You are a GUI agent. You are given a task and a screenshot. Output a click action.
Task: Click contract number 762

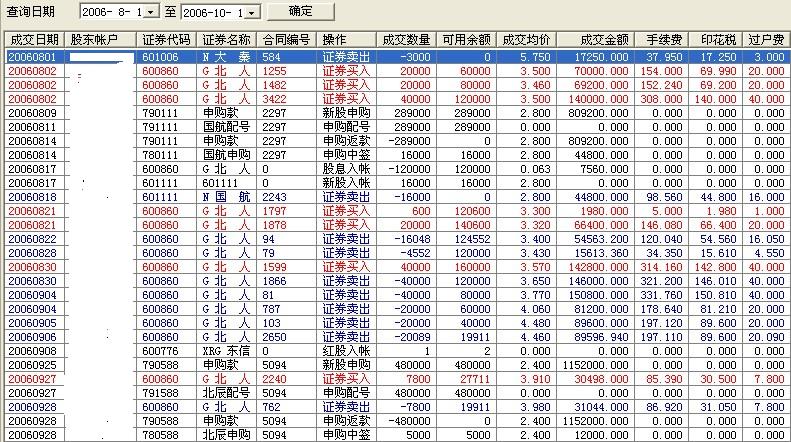point(271,407)
